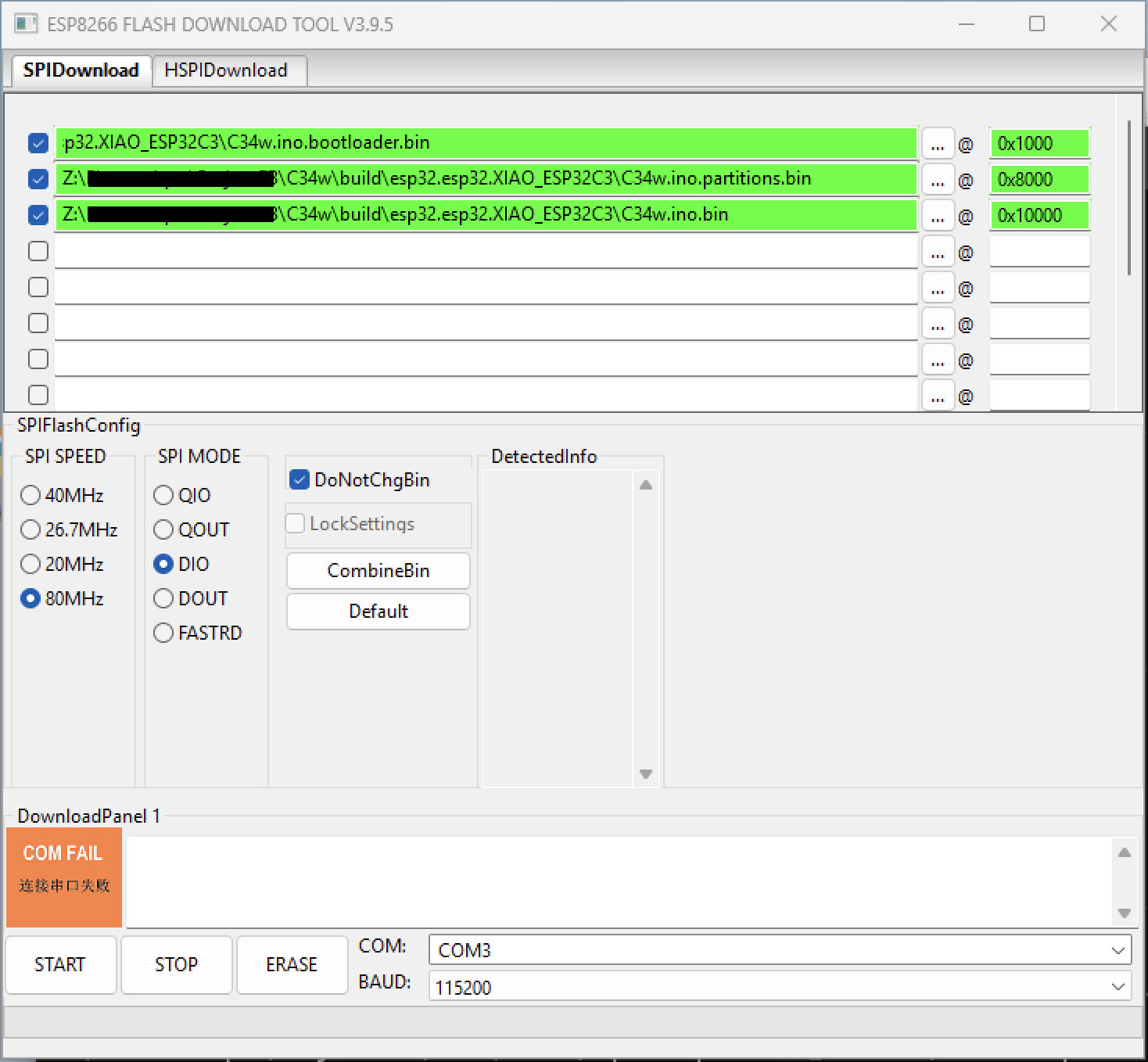Click browse button on fourth empty row

937,252
